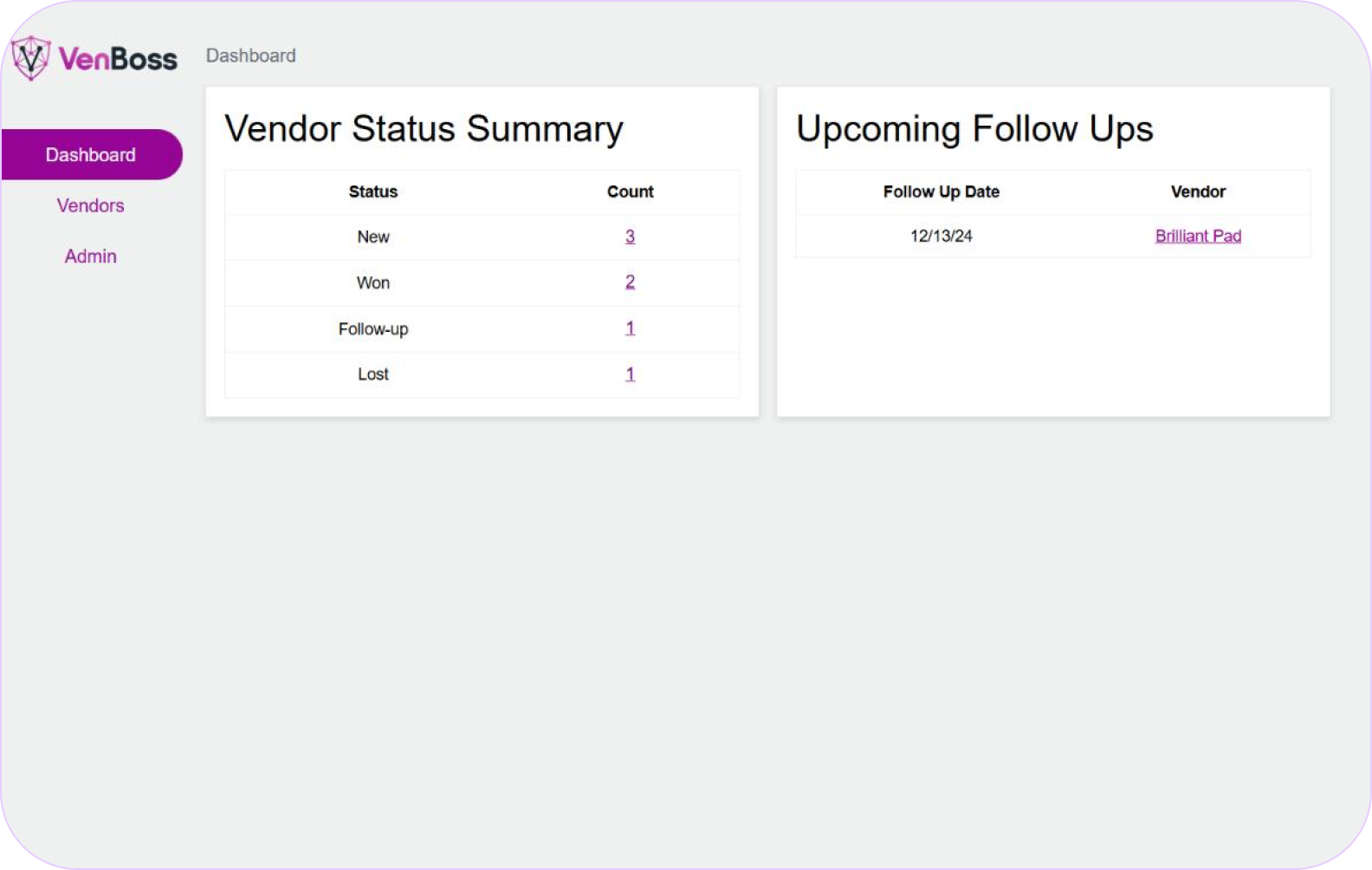Open the Follow-up status count link
1372x870 pixels.
pyautogui.click(x=630, y=328)
